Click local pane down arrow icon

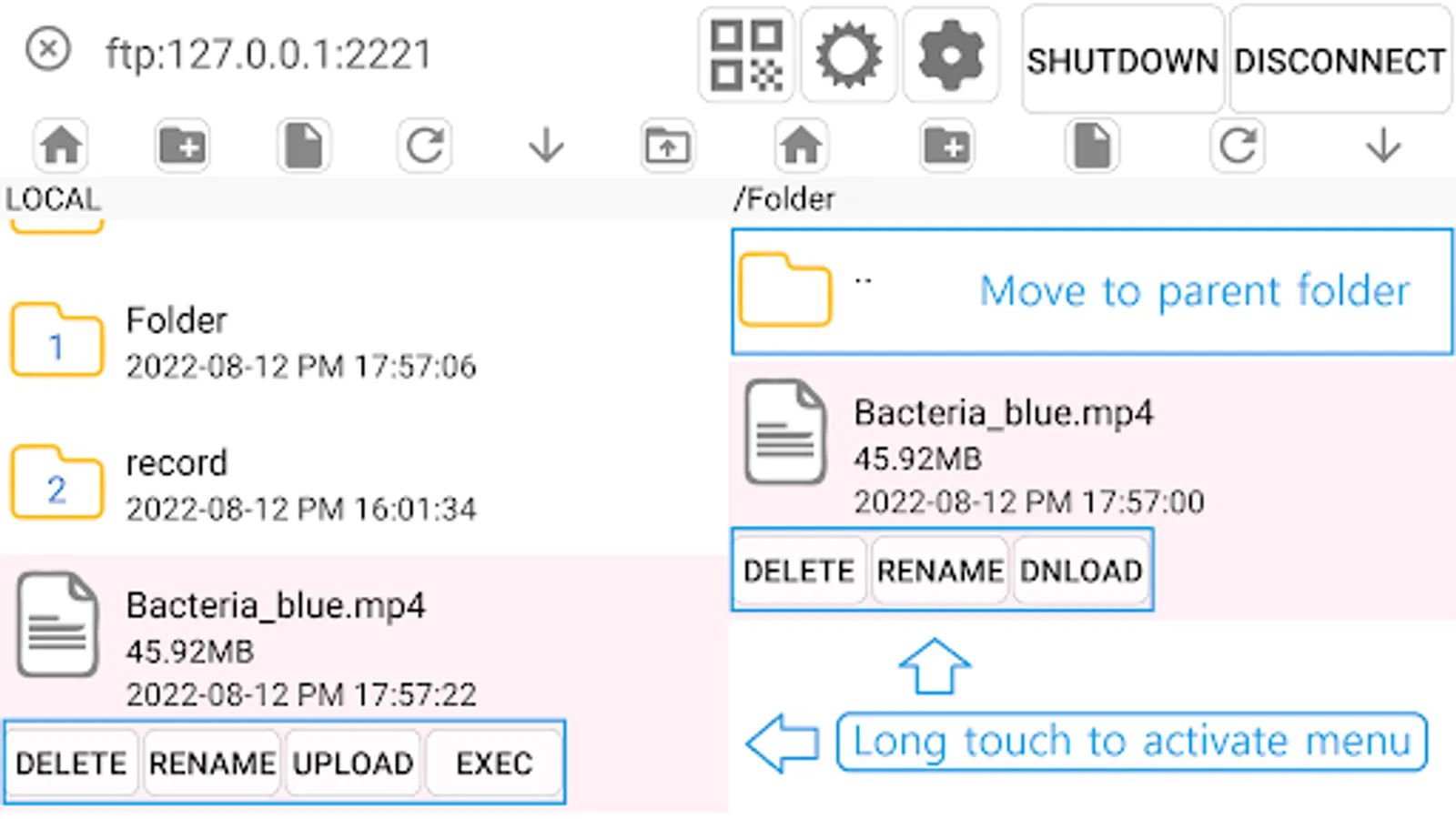coord(546,146)
